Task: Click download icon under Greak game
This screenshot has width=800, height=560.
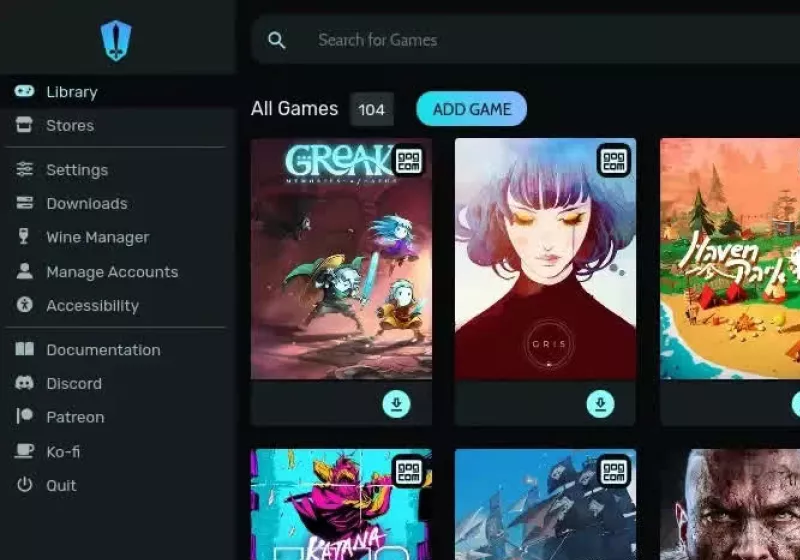Action: click(396, 404)
